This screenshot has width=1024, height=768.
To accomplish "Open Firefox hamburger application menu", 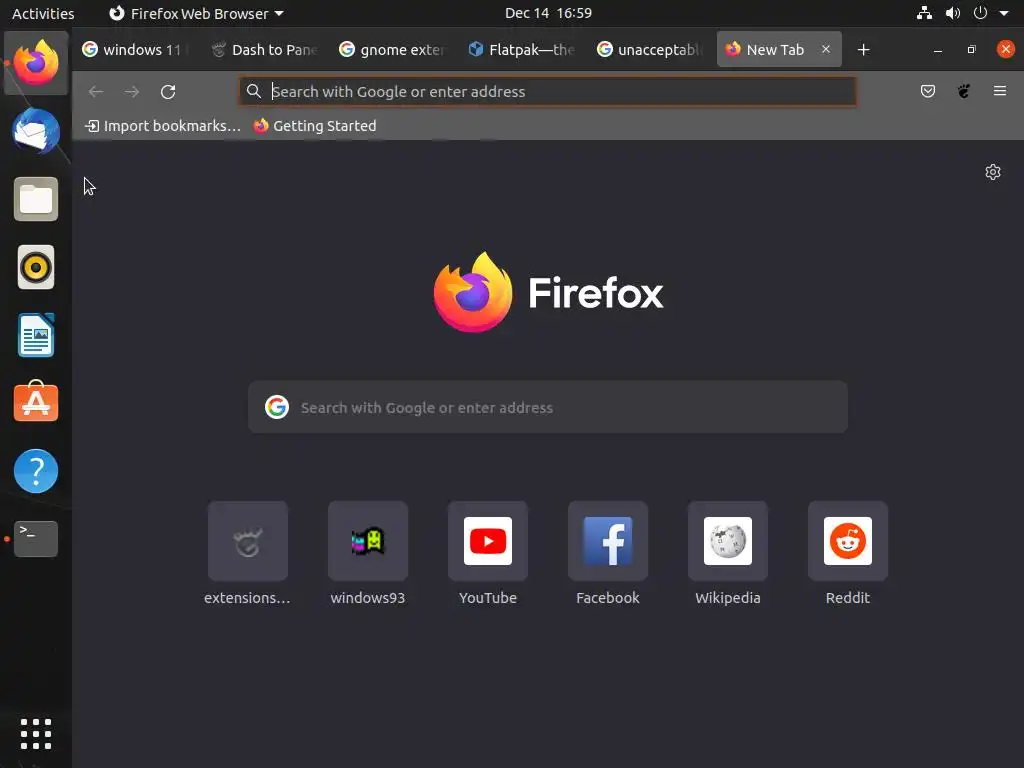I will point(999,91).
